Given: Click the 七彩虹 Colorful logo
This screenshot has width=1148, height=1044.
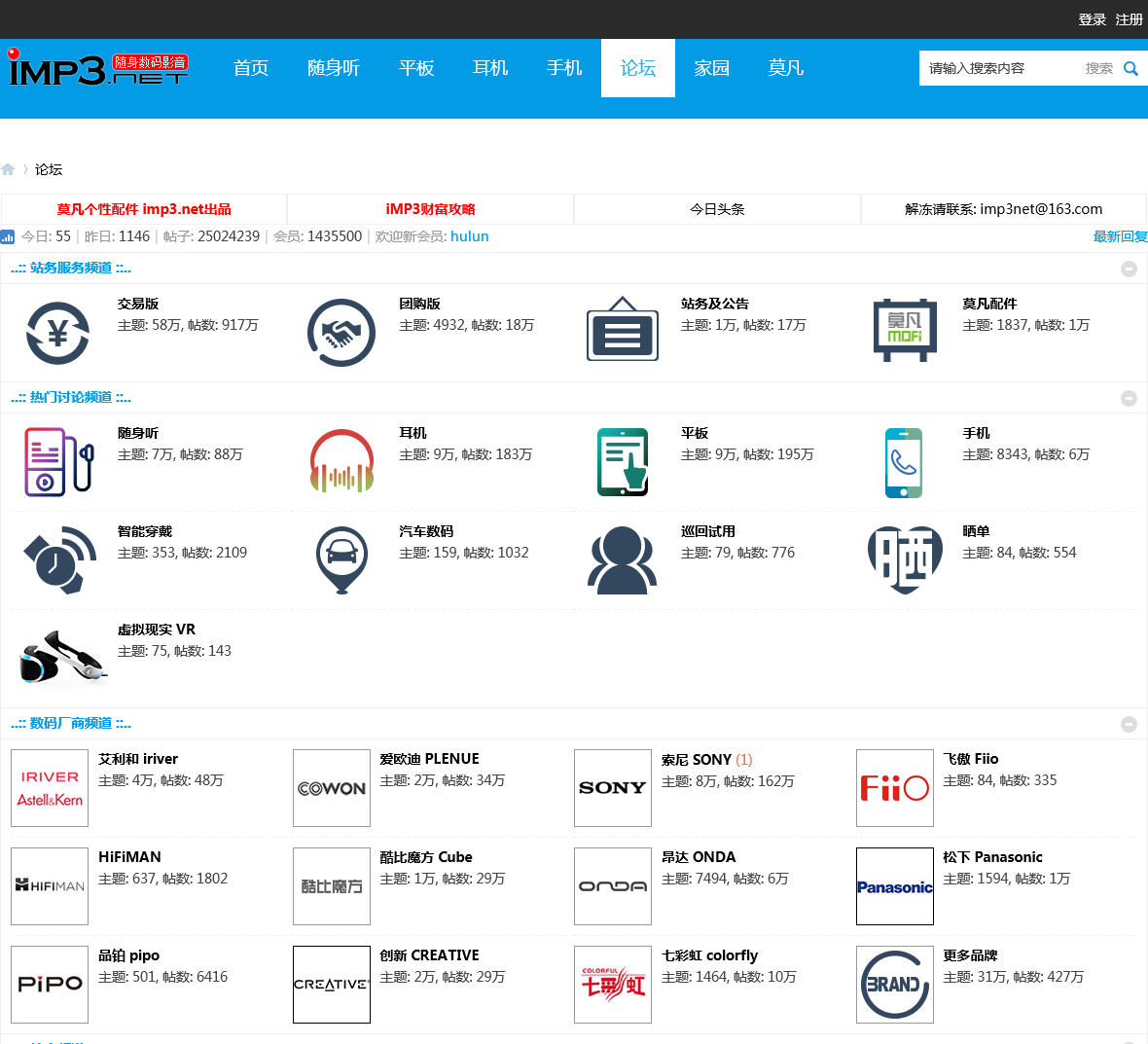Looking at the screenshot, I should (x=613, y=985).
